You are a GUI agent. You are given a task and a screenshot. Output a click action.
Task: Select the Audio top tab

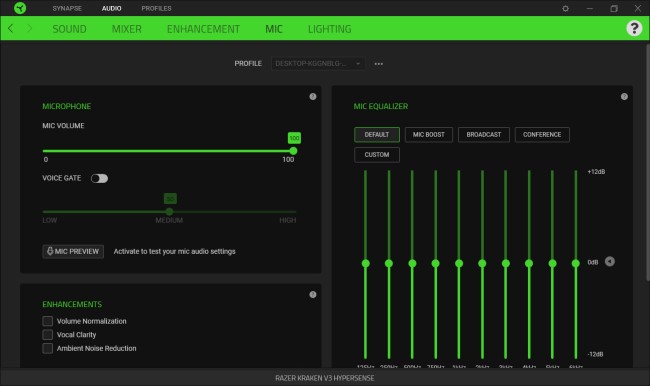click(112, 8)
